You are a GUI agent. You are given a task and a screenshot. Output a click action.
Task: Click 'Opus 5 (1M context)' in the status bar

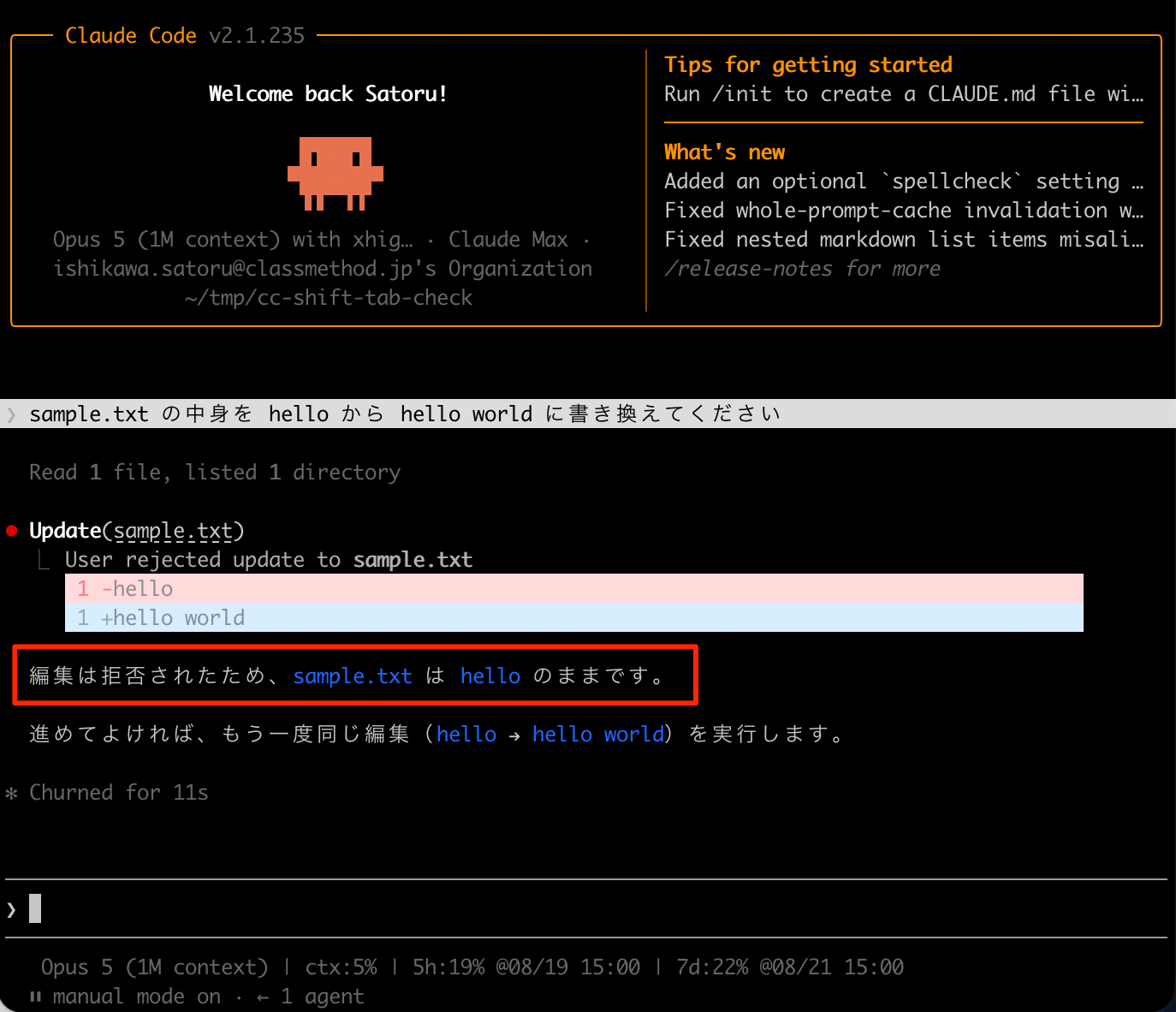(x=155, y=967)
